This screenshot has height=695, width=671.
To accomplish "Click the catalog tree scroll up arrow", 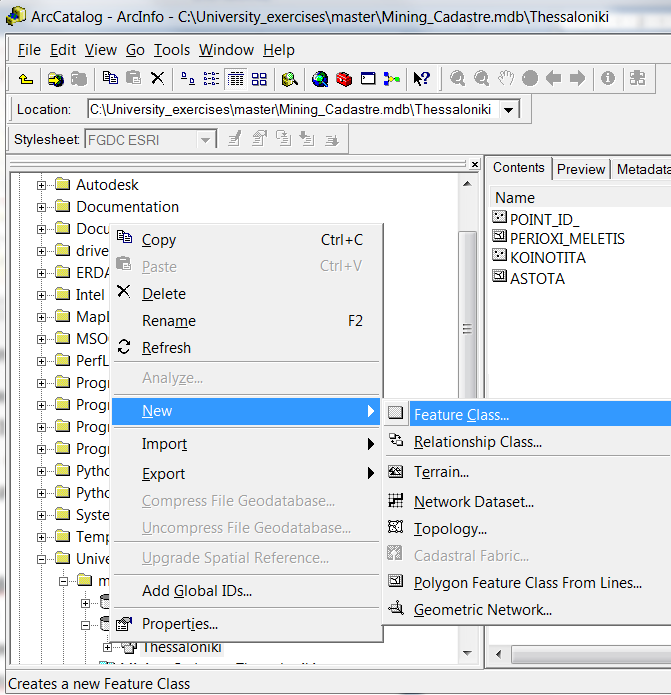I will [x=467, y=184].
